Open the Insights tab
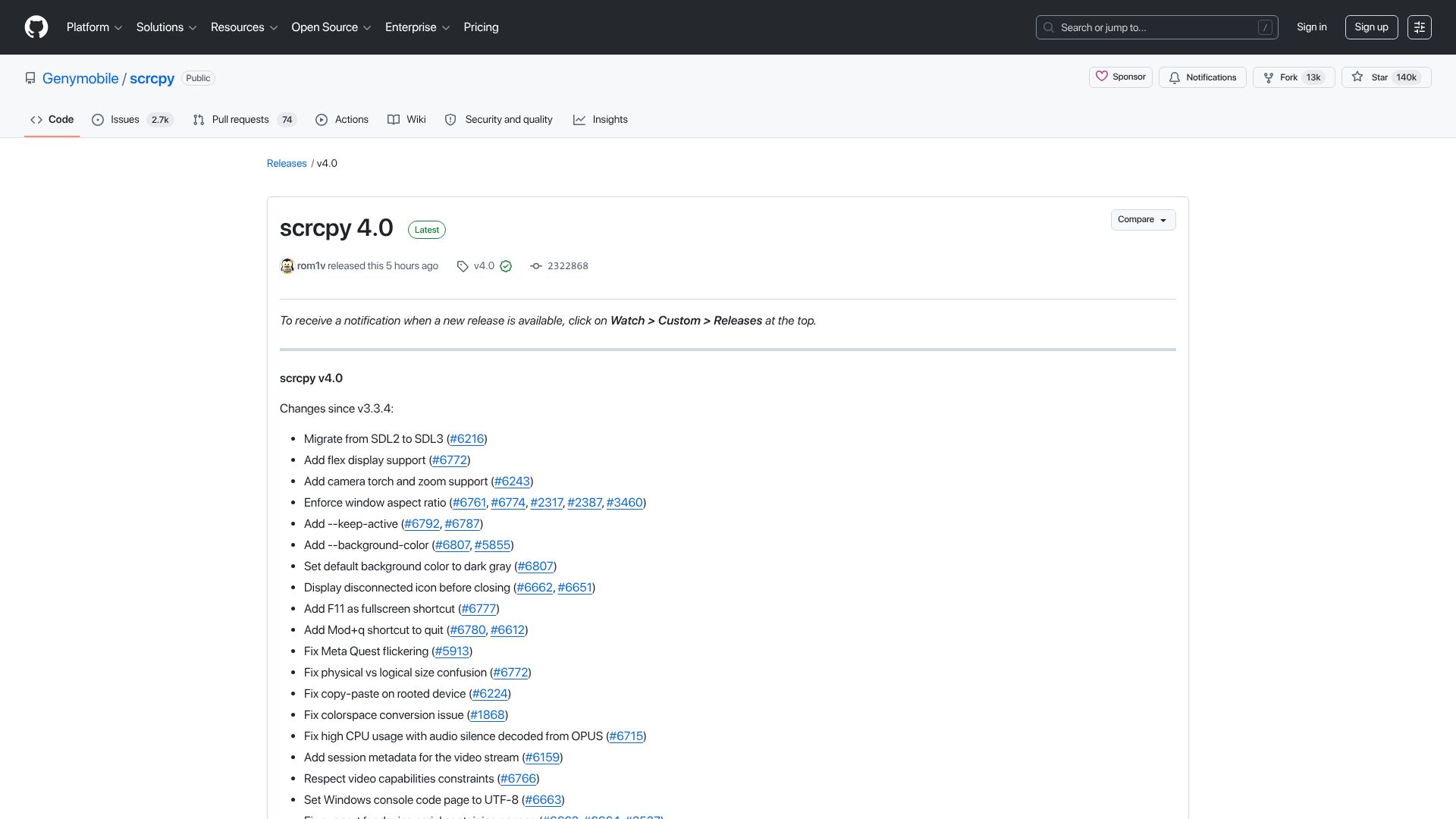Viewport: 1456px width, 819px height. pos(601,120)
